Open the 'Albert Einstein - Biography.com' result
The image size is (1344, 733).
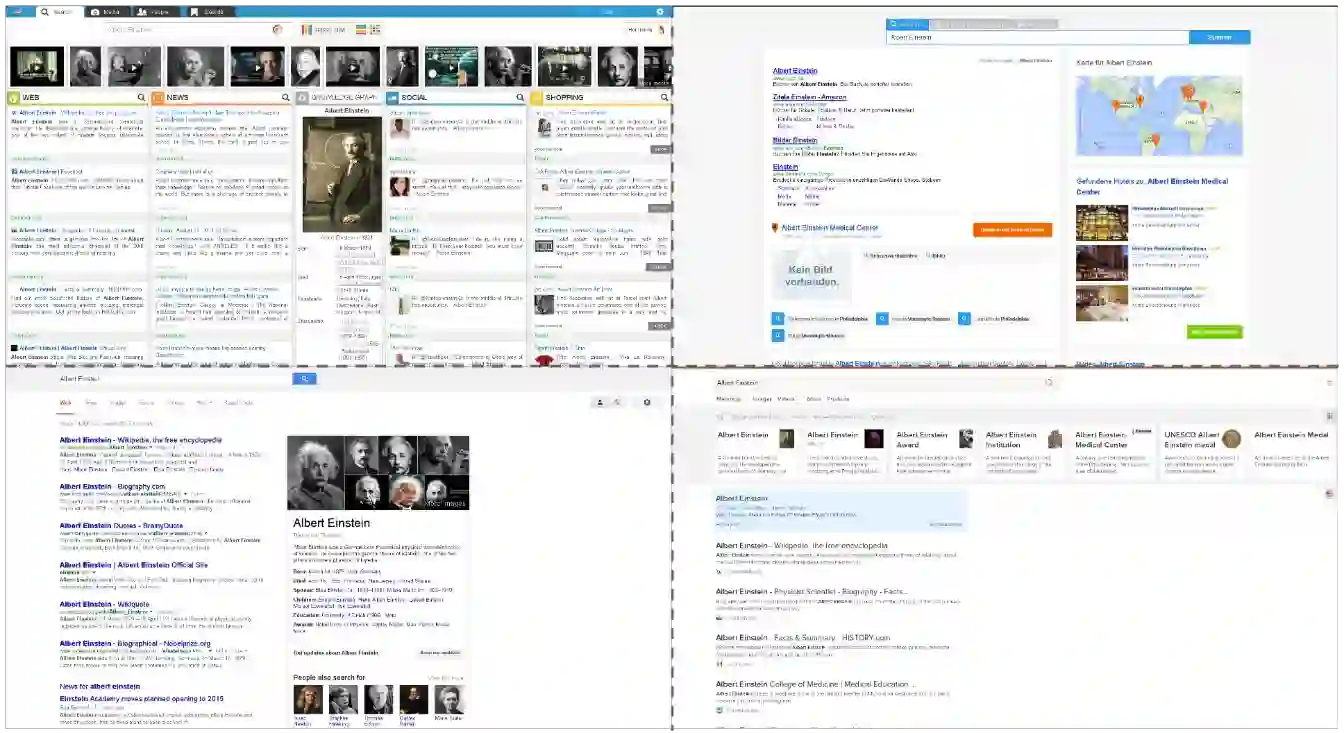pos(112,487)
